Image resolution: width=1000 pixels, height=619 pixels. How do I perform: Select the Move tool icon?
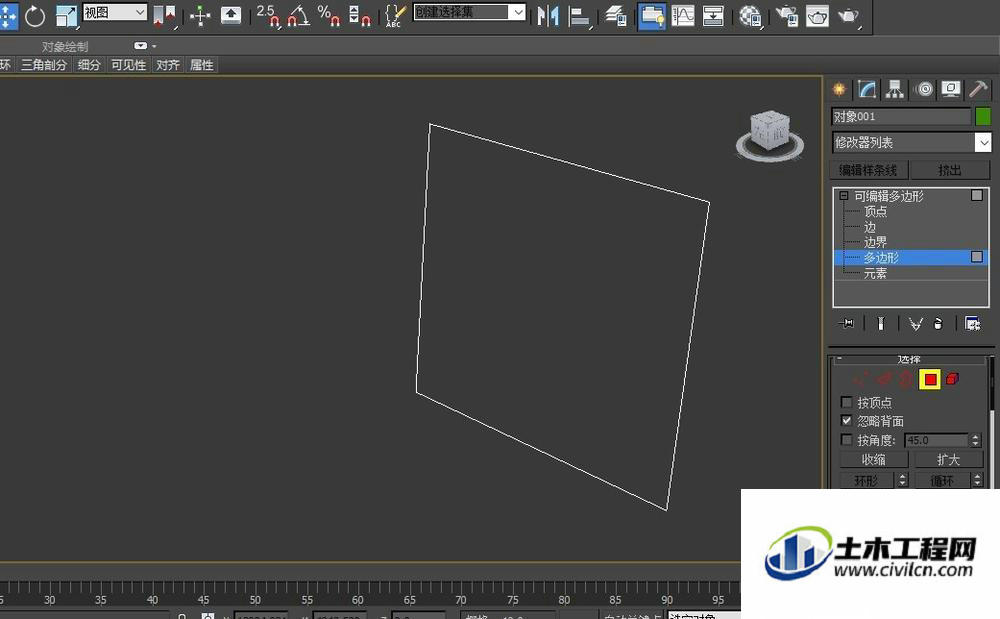click(8, 15)
